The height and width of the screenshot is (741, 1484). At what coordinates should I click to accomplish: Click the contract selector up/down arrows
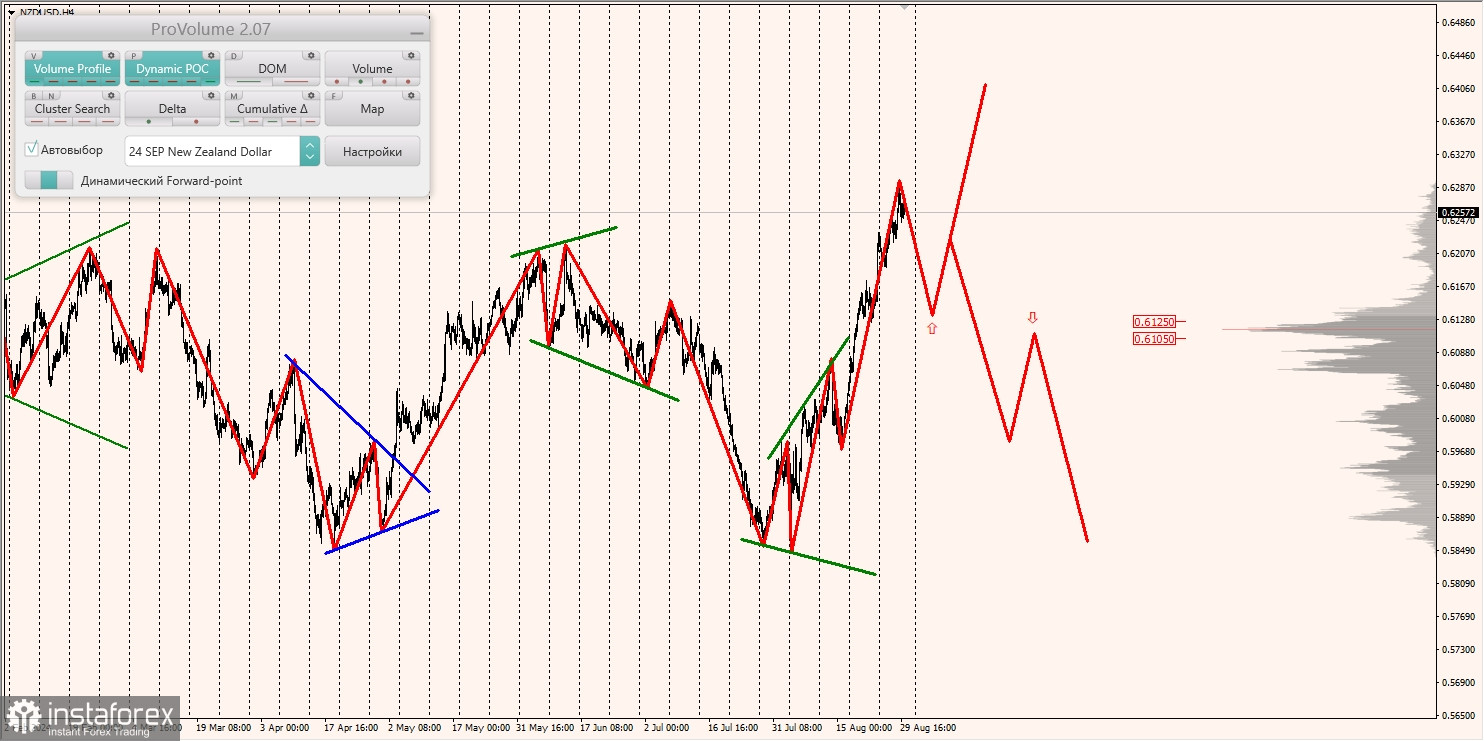coord(310,151)
